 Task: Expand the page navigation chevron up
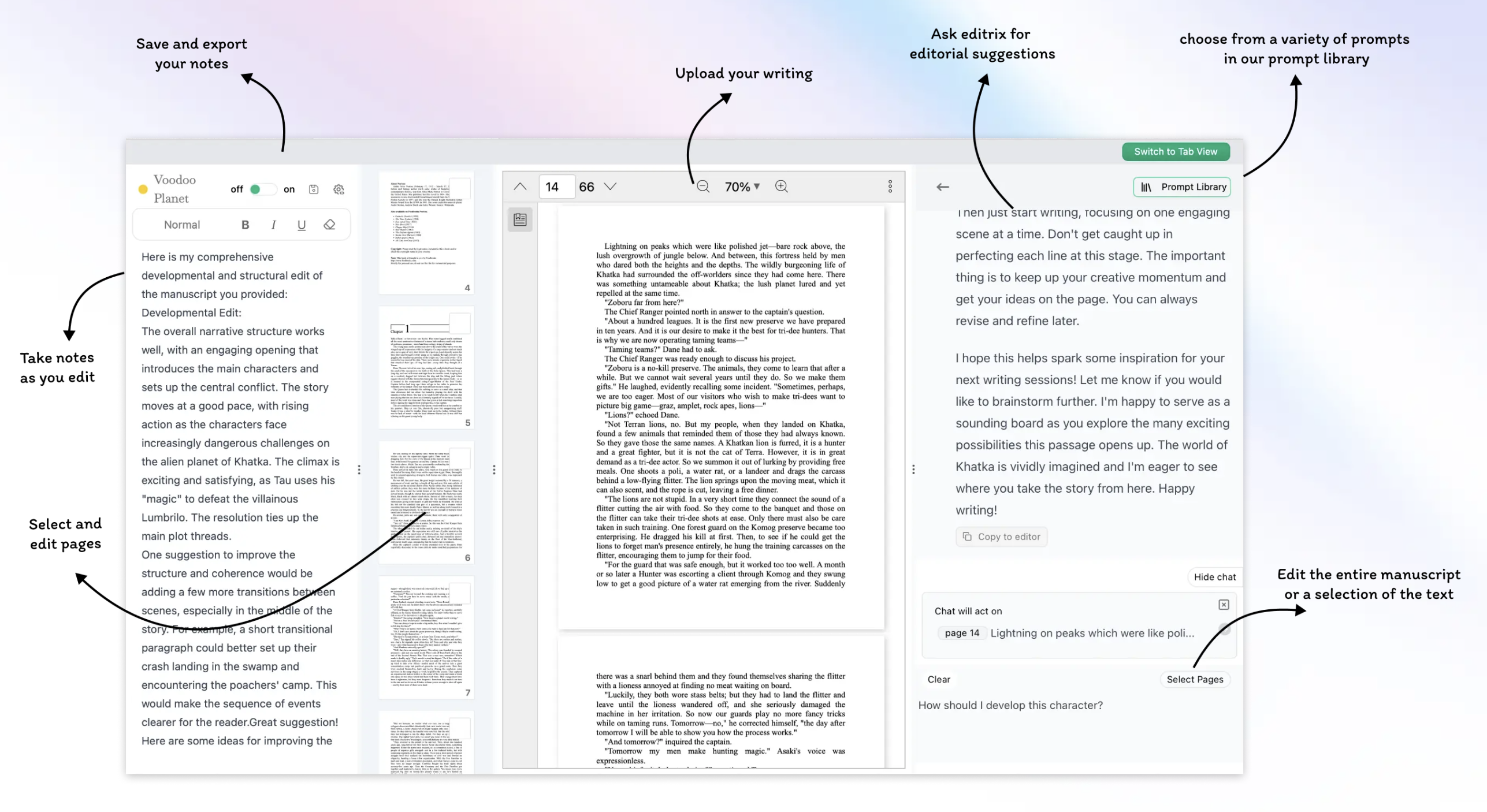pyautogui.click(x=519, y=187)
